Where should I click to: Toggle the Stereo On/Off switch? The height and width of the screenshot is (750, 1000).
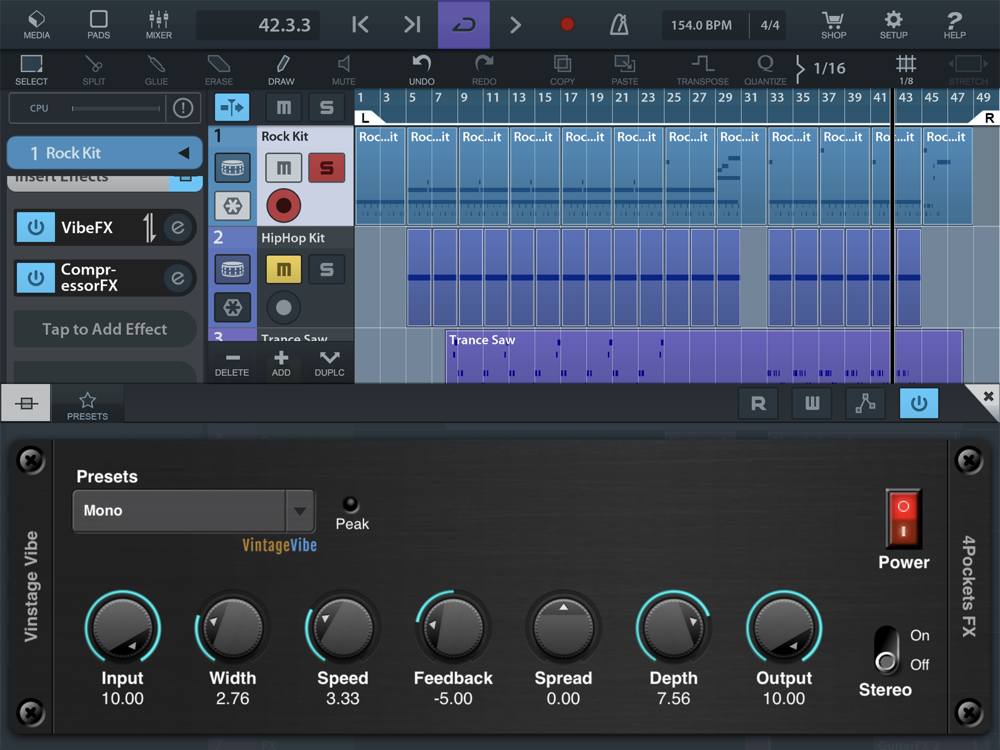(x=886, y=649)
